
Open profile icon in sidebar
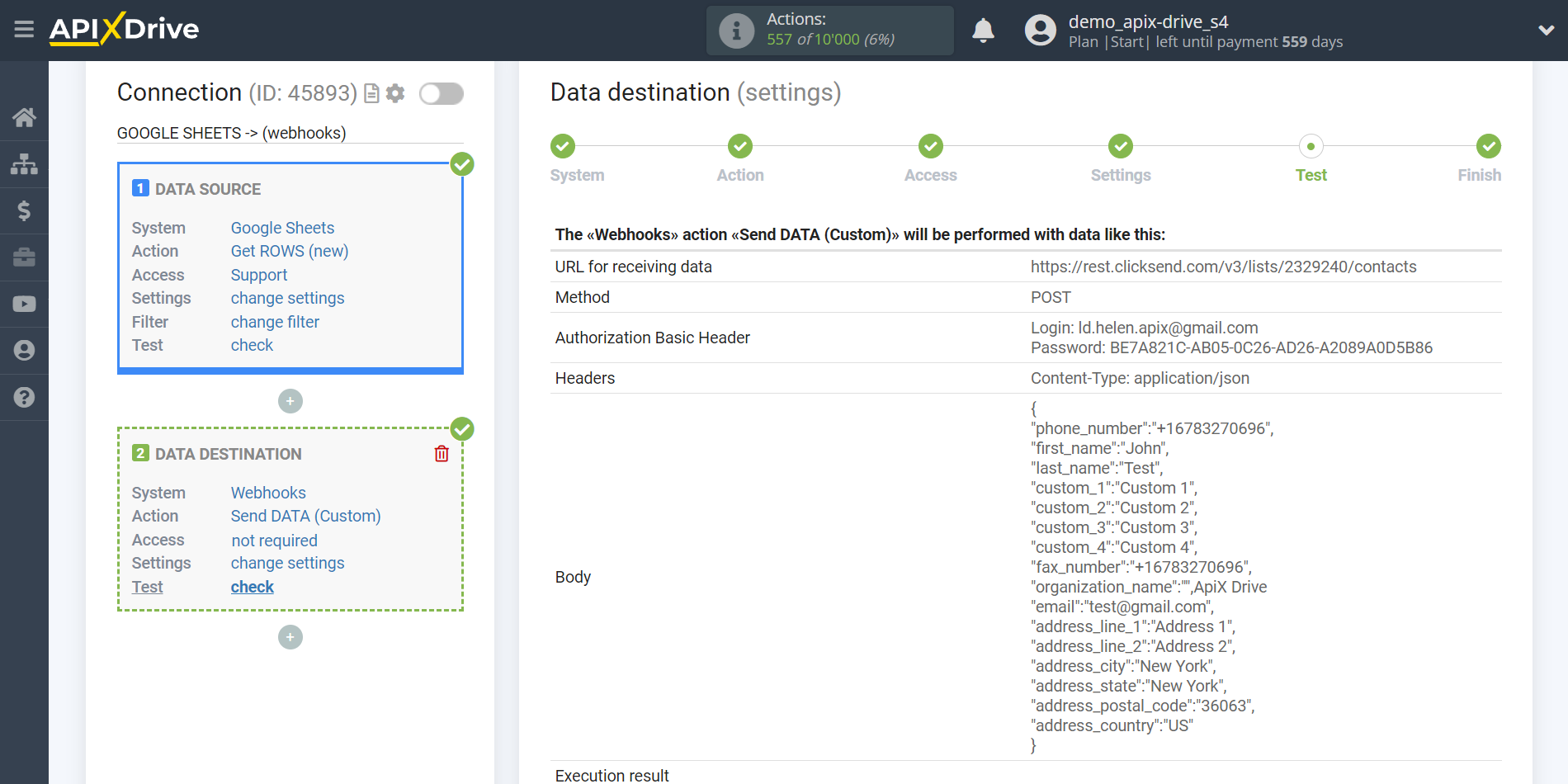click(x=24, y=351)
